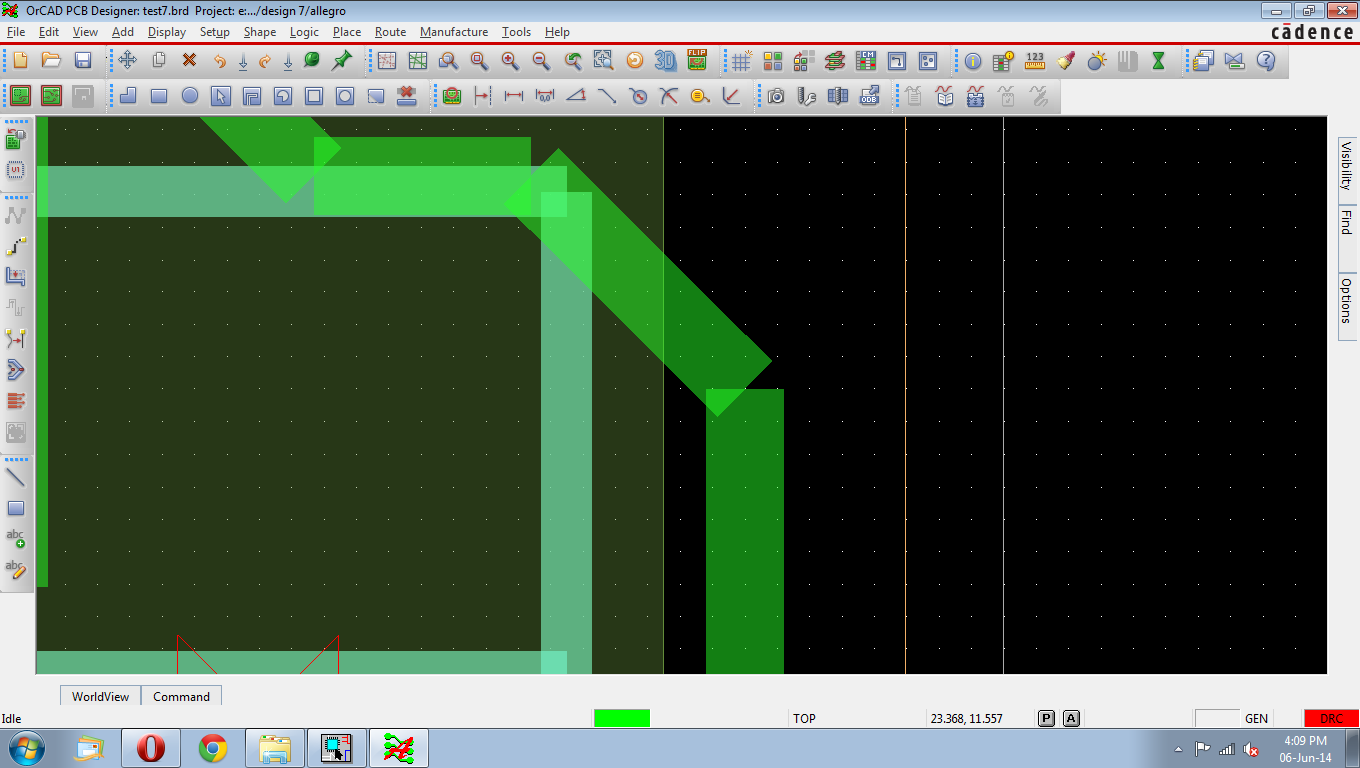Viewport: 1360px width, 768px height.
Task: Click the Show Element info icon
Action: (x=973, y=61)
